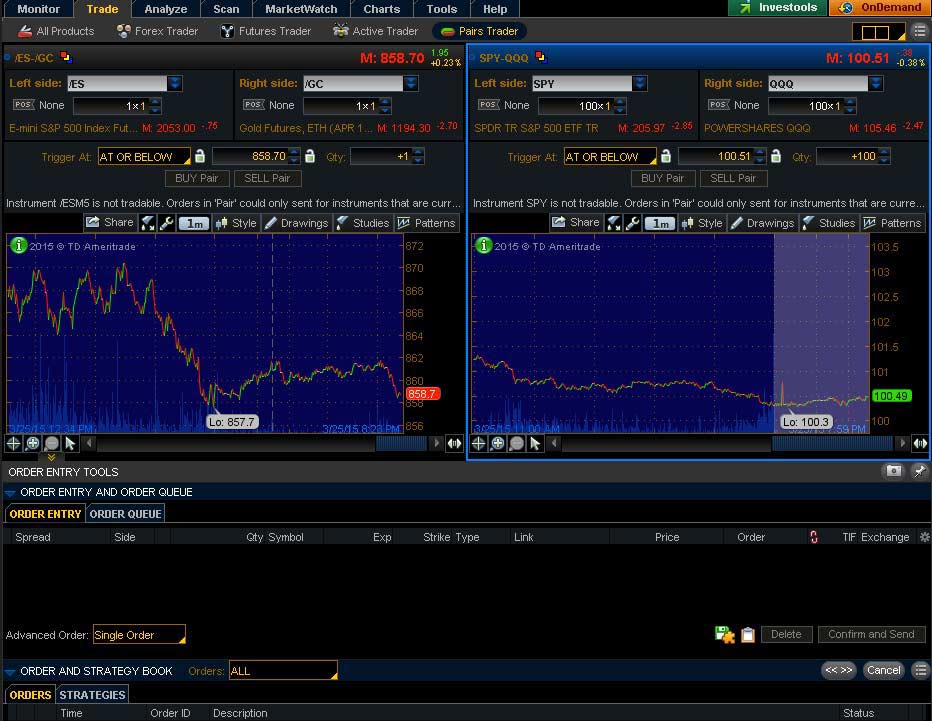
Task: Open Drawings tools on the /ES-/GC chart
Action: coord(297,223)
